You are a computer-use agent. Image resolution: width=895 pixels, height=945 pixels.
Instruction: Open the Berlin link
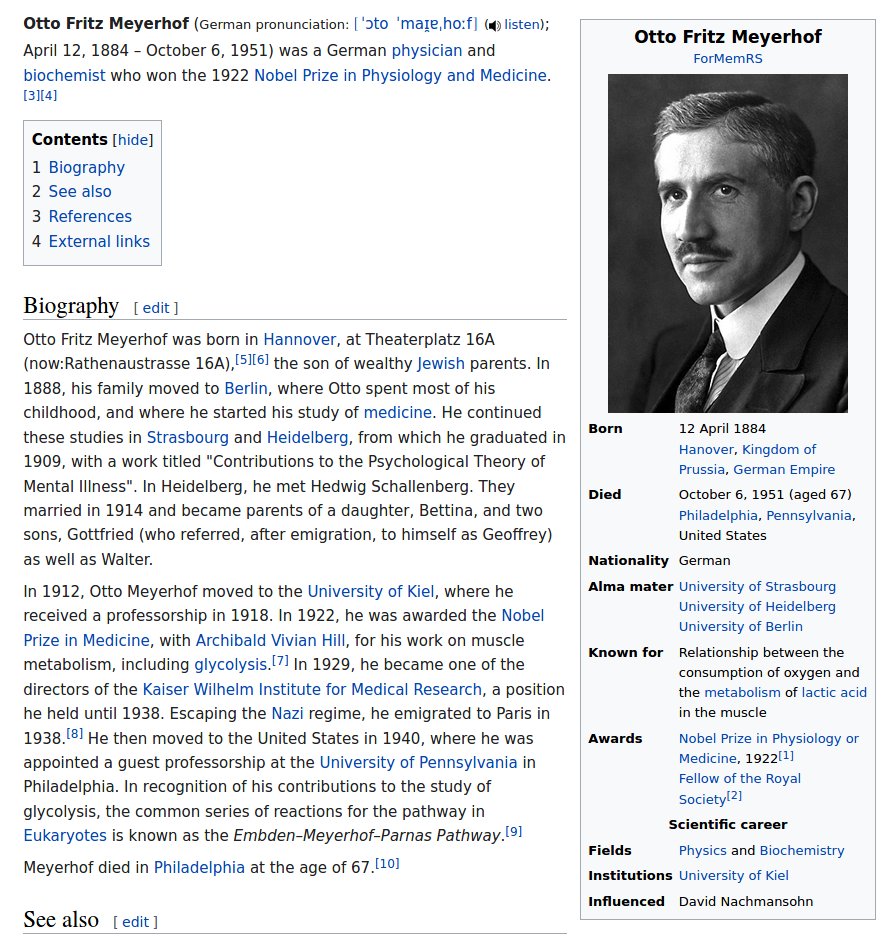click(x=246, y=388)
